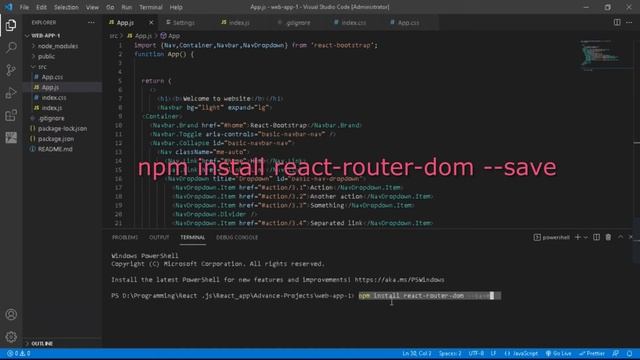The image size is (640, 360).
Task: Open the Go menu
Action: pos(110,7)
